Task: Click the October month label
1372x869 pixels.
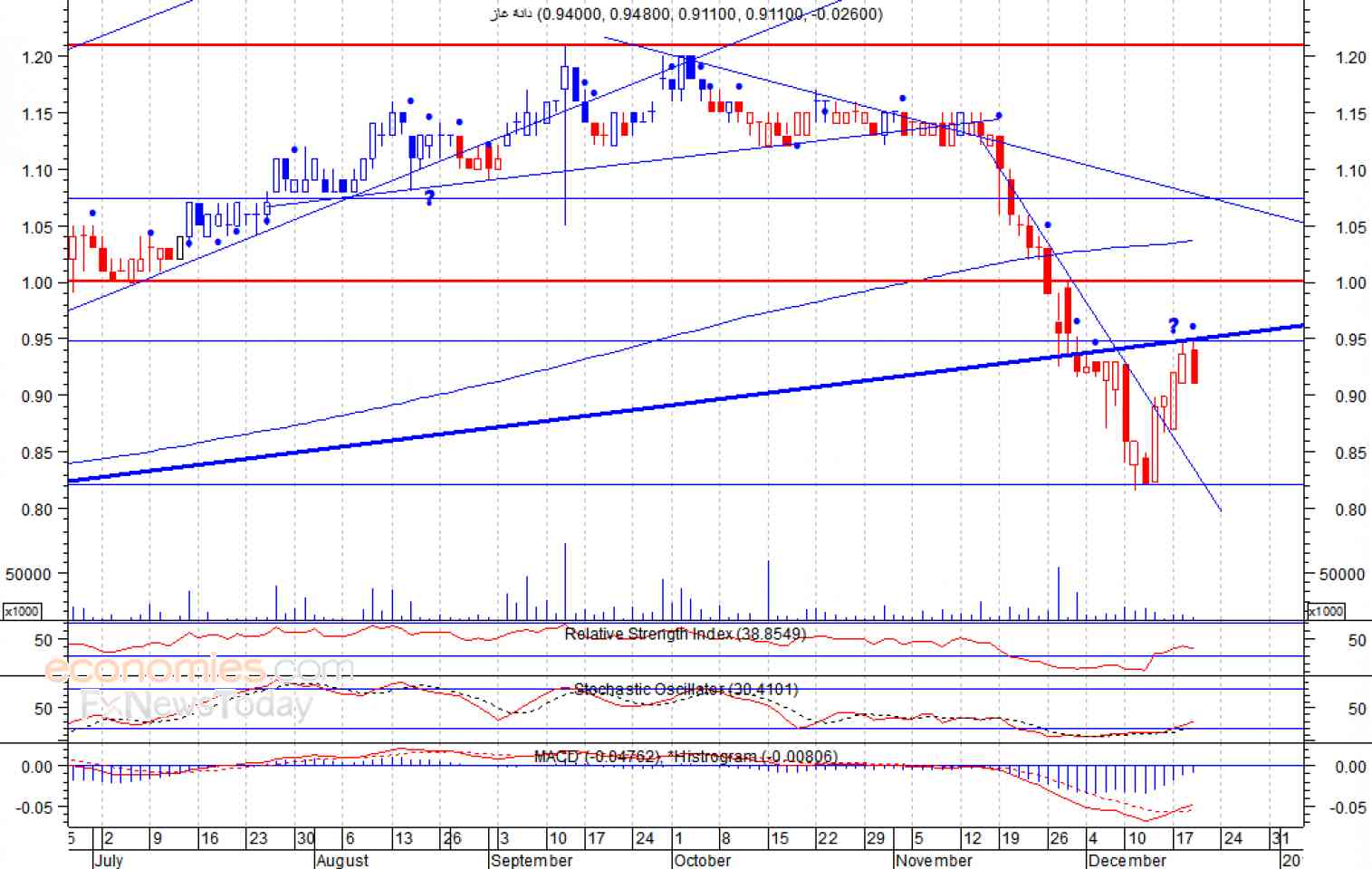Action: (x=702, y=860)
